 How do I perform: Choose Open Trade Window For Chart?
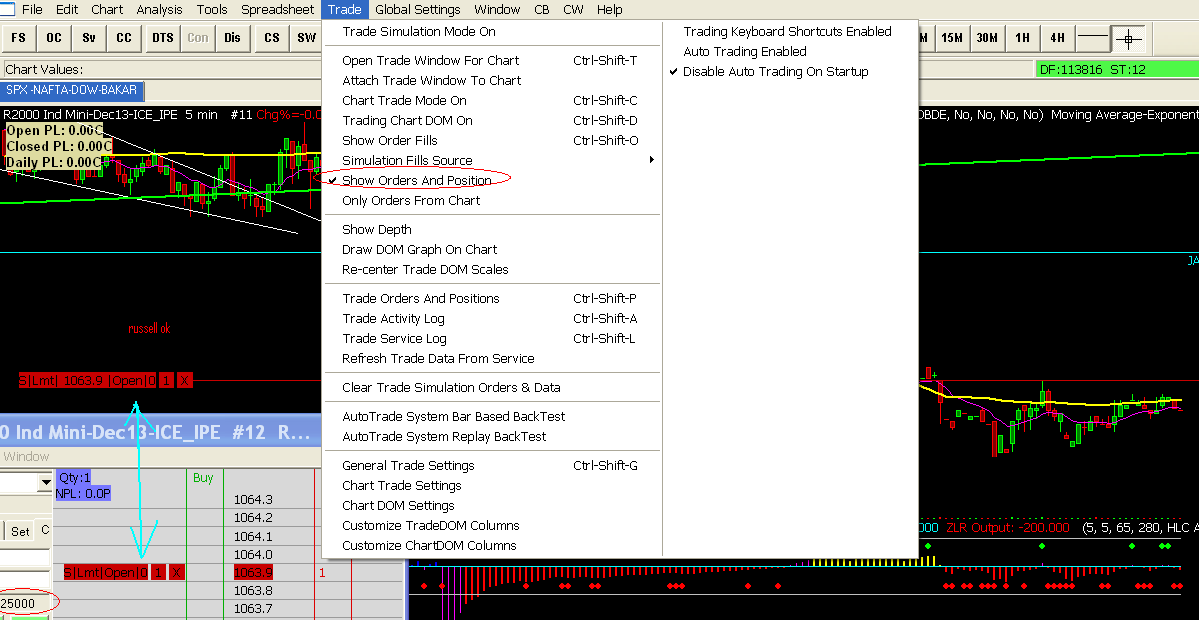pyautogui.click(x=492, y=60)
